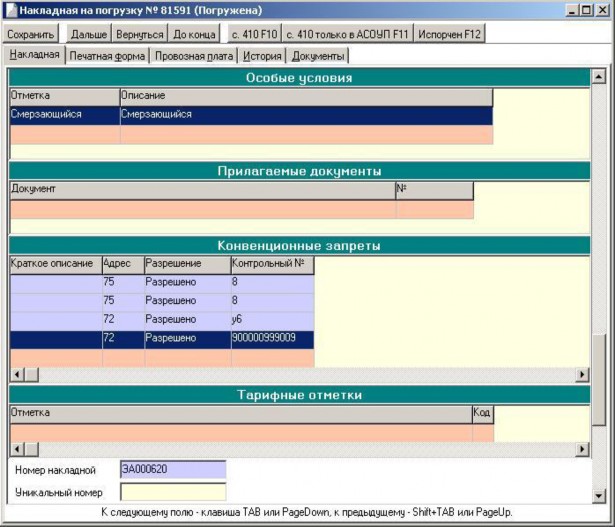
Task: Click the Краткое описание column header
Action: coord(56,264)
